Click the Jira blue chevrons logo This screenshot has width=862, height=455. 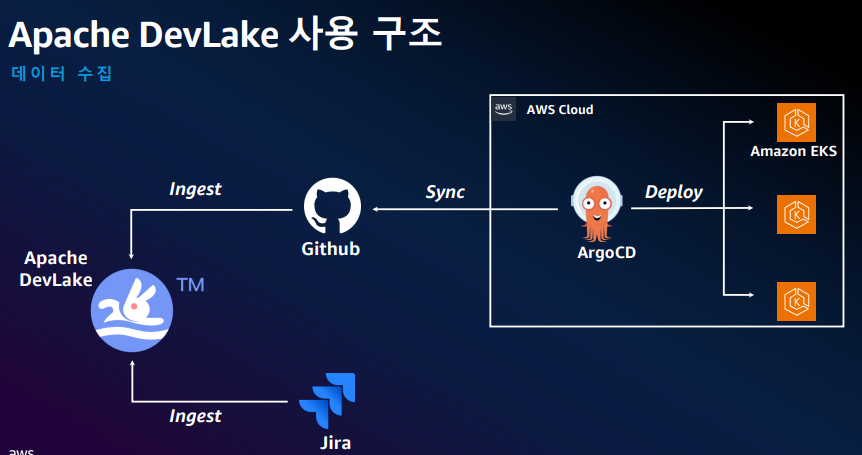click(328, 401)
